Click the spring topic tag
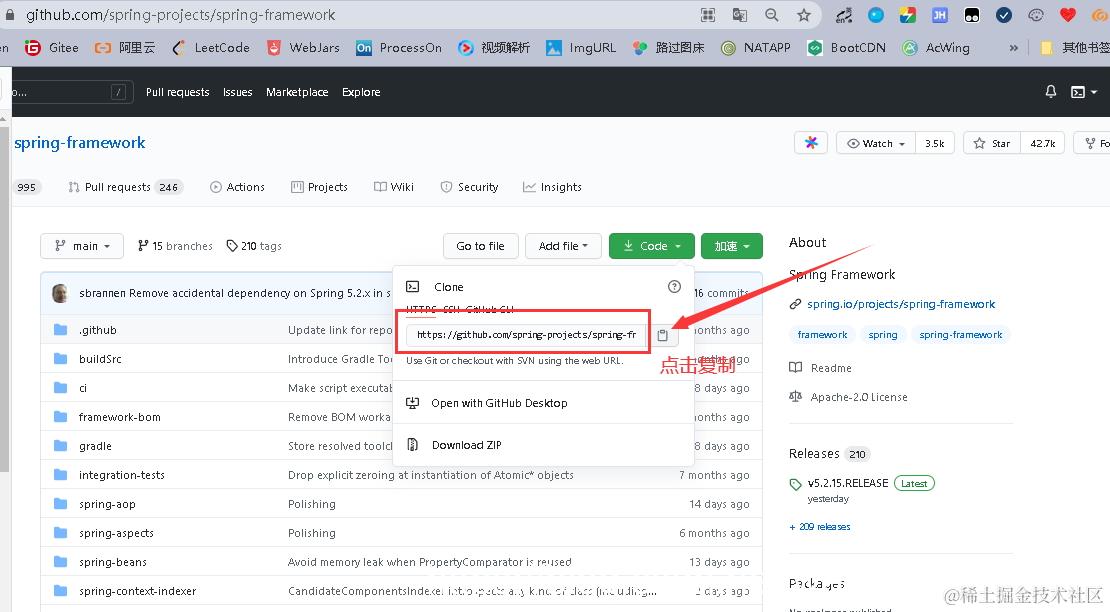The width and height of the screenshot is (1110, 612). (x=883, y=335)
